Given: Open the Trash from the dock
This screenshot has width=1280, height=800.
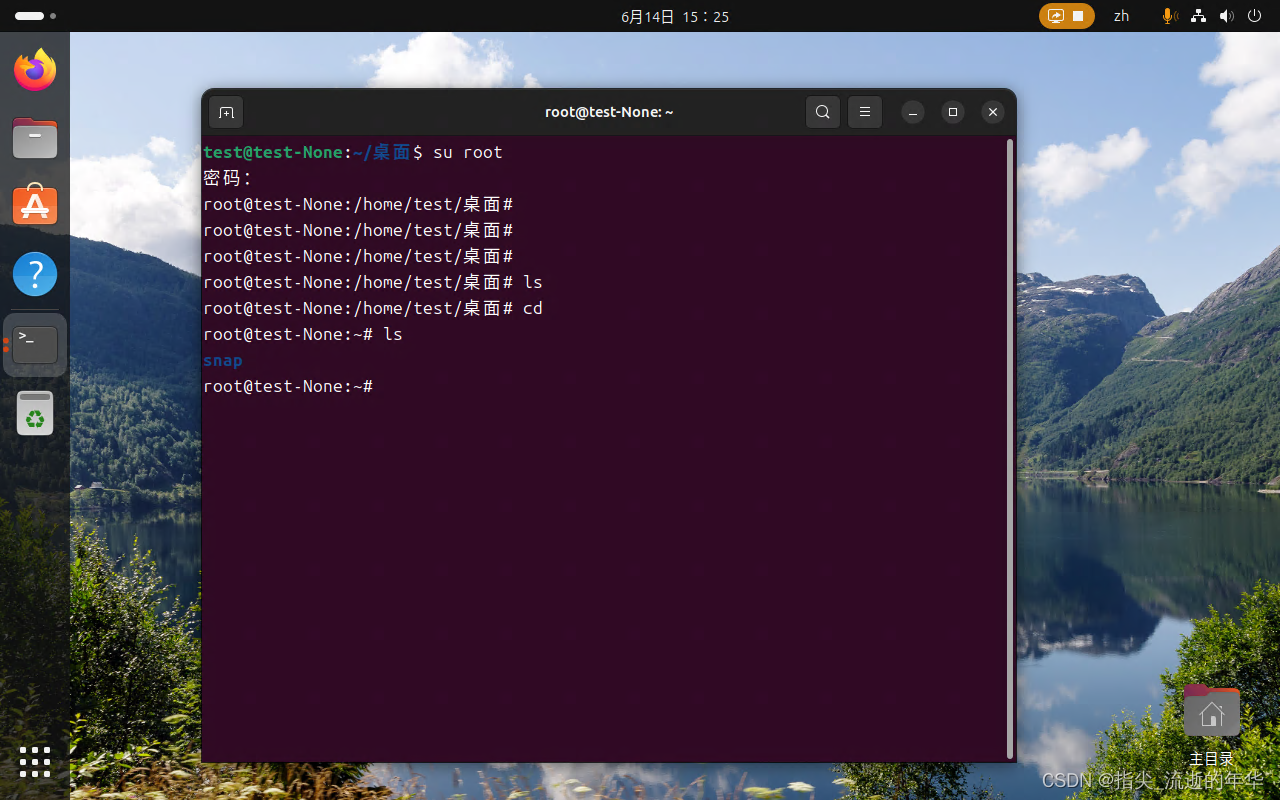Looking at the screenshot, I should coord(35,413).
